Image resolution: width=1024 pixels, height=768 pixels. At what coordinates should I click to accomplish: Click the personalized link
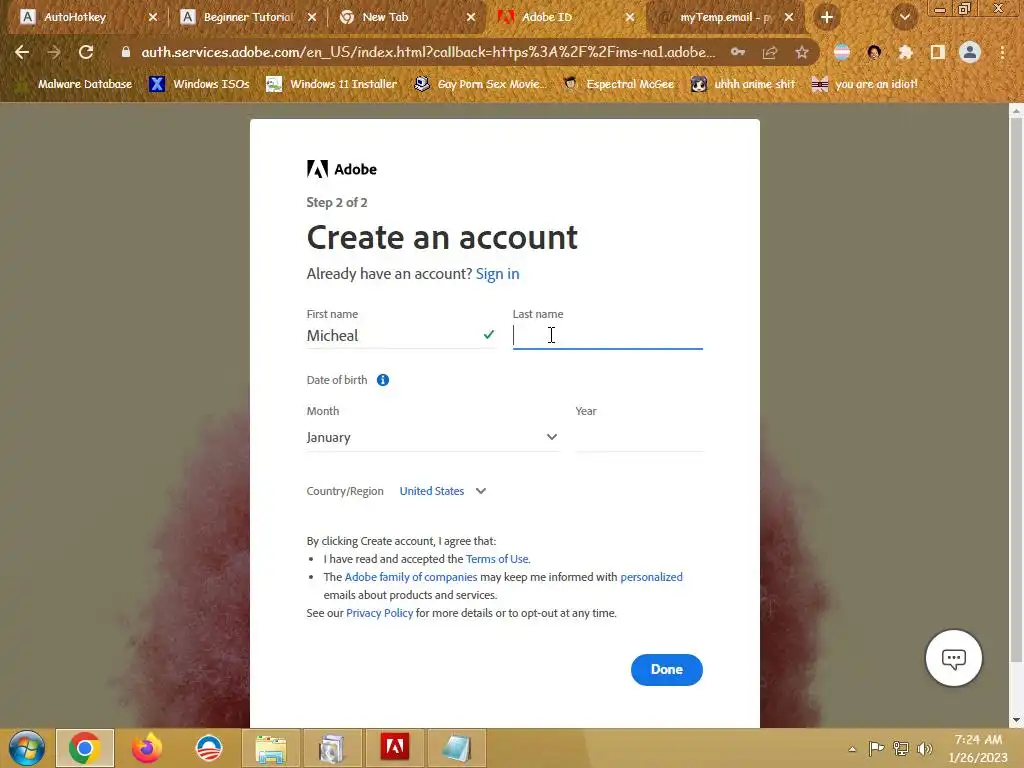click(651, 577)
